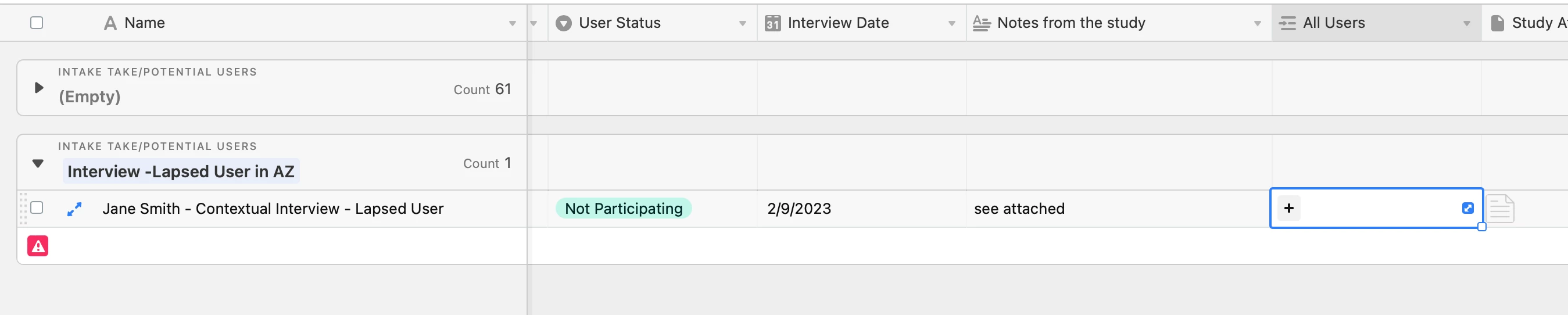Screen dimensions: 1568x315
Task: Click the User Status field icon
Action: 564,23
